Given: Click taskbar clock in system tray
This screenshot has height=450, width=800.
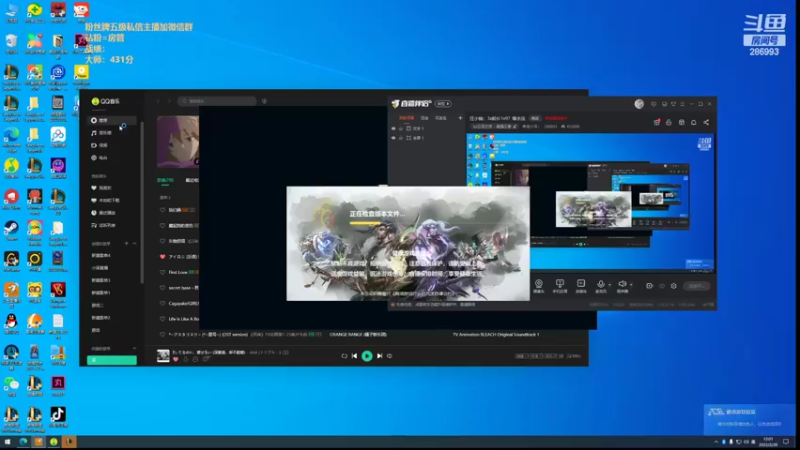Looking at the screenshot, I should (768, 442).
